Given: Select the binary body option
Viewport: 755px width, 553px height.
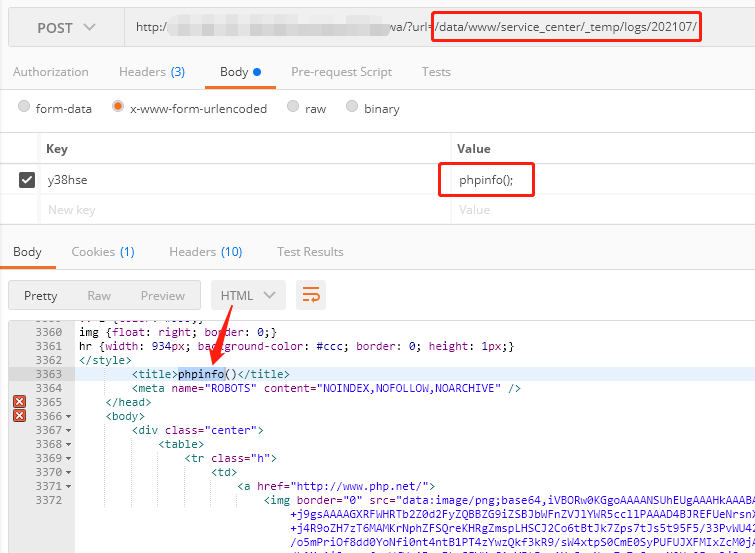Looking at the screenshot, I should pyautogui.click(x=352, y=108).
